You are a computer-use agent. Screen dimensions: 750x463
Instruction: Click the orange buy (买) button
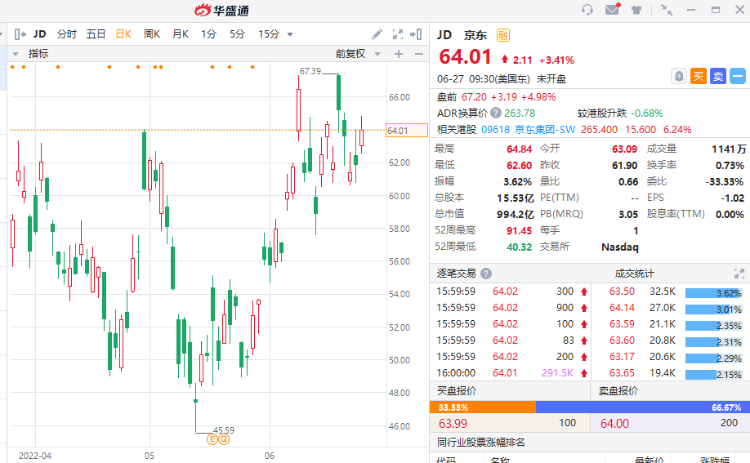pyautogui.click(x=698, y=76)
